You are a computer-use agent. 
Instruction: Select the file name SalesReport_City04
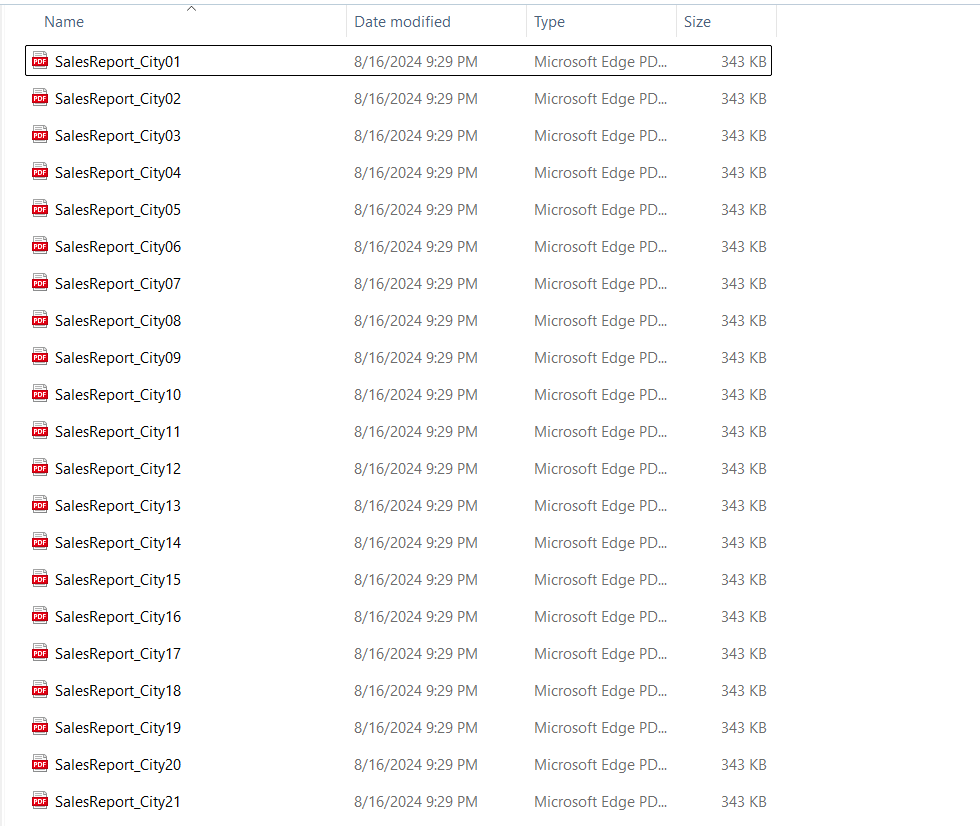click(x=118, y=172)
